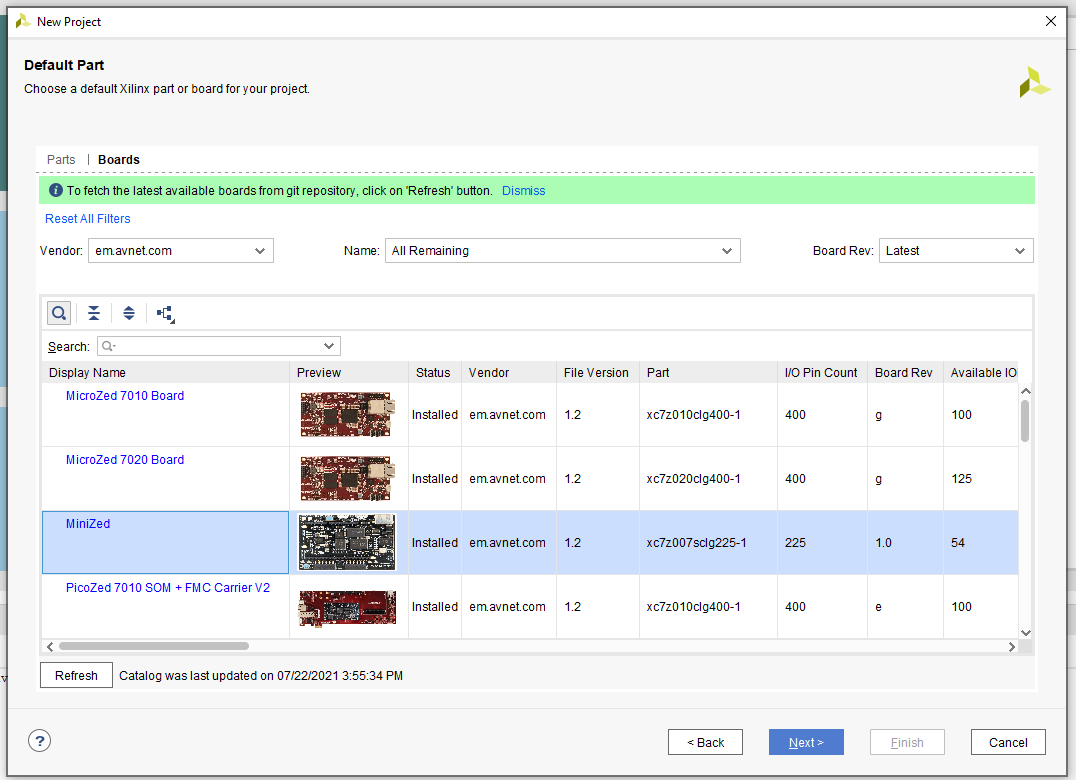Click MicroZed 7010 board preview image
The width and height of the screenshot is (1076, 780).
(347, 414)
